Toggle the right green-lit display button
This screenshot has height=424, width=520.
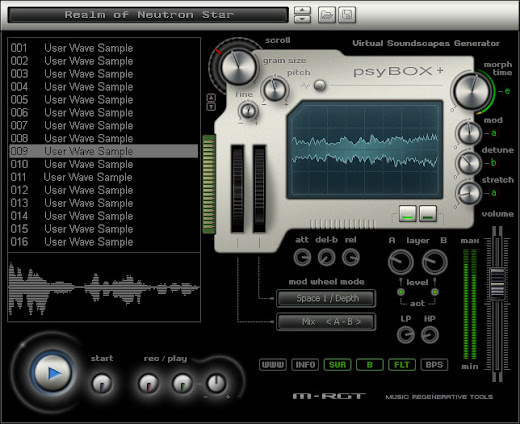[428, 214]
